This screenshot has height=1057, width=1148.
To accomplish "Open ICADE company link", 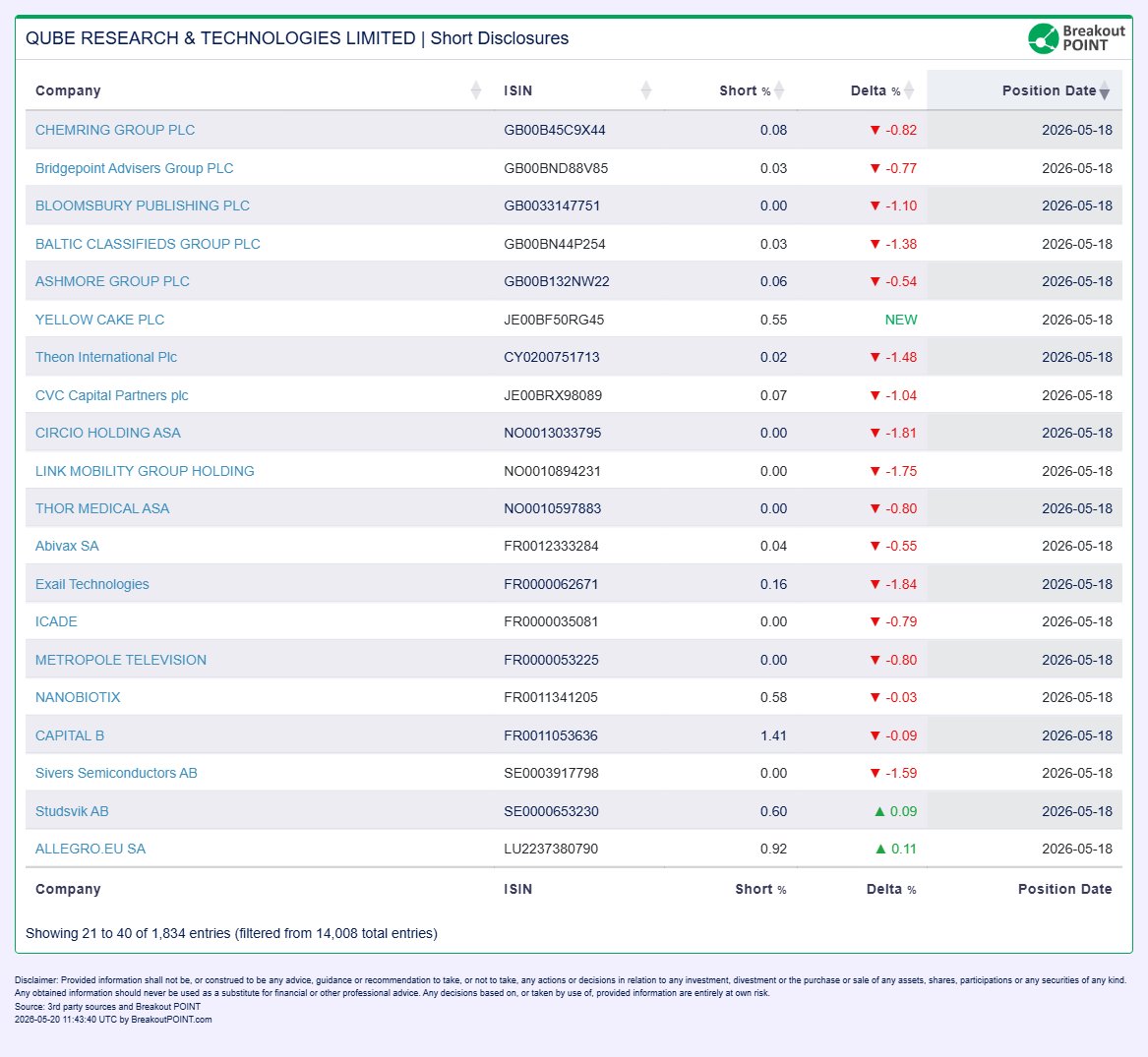I will [x=56, y=621].
